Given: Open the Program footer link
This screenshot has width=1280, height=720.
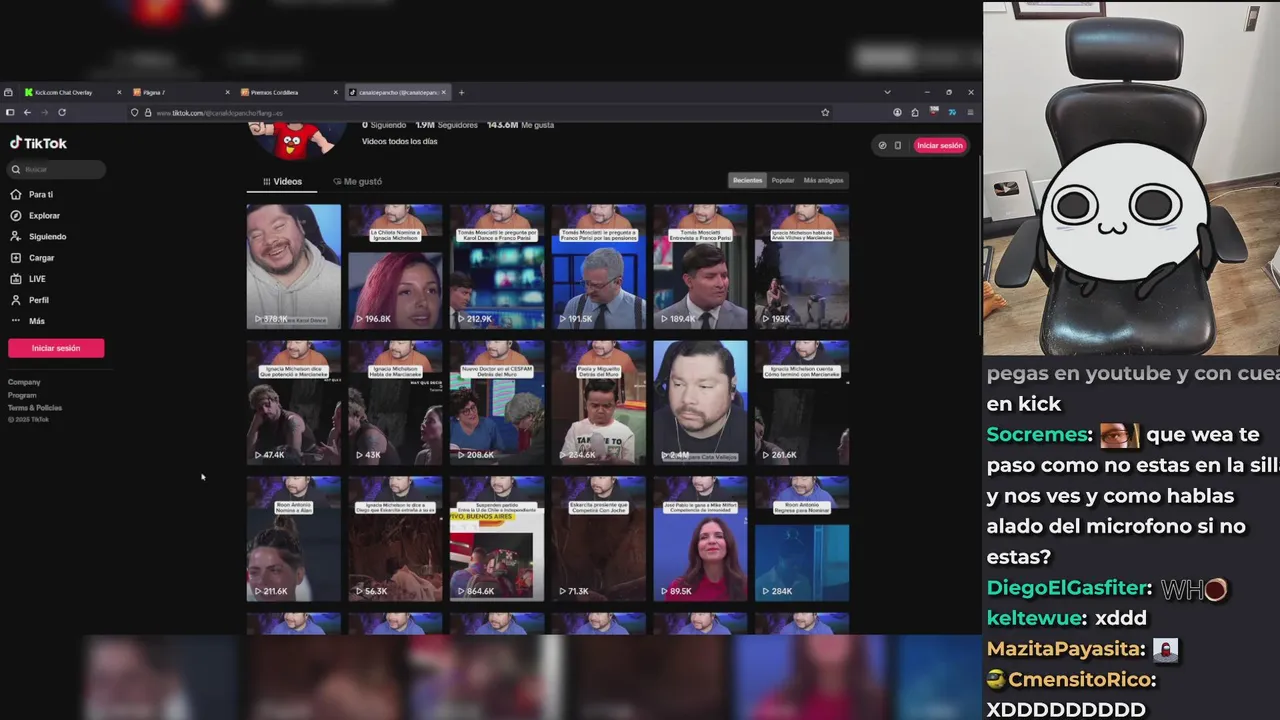Looking at the screenshot, I should (22, 395).
